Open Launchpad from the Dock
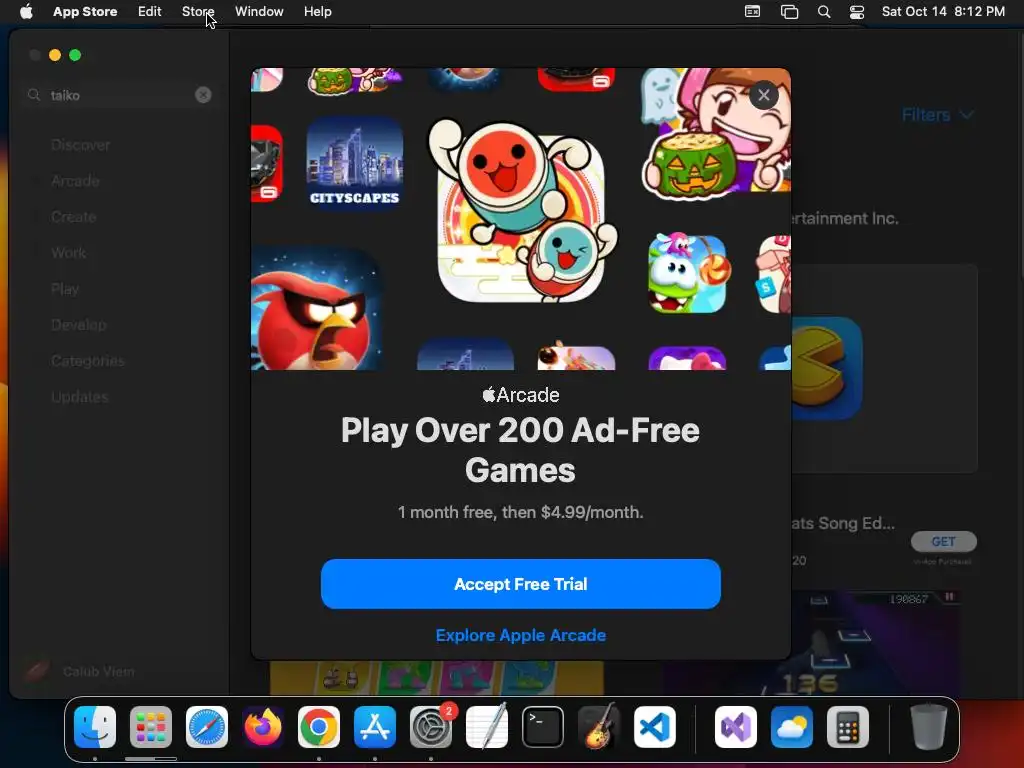The image size is (1024, 768). click(x=151, y=727)
